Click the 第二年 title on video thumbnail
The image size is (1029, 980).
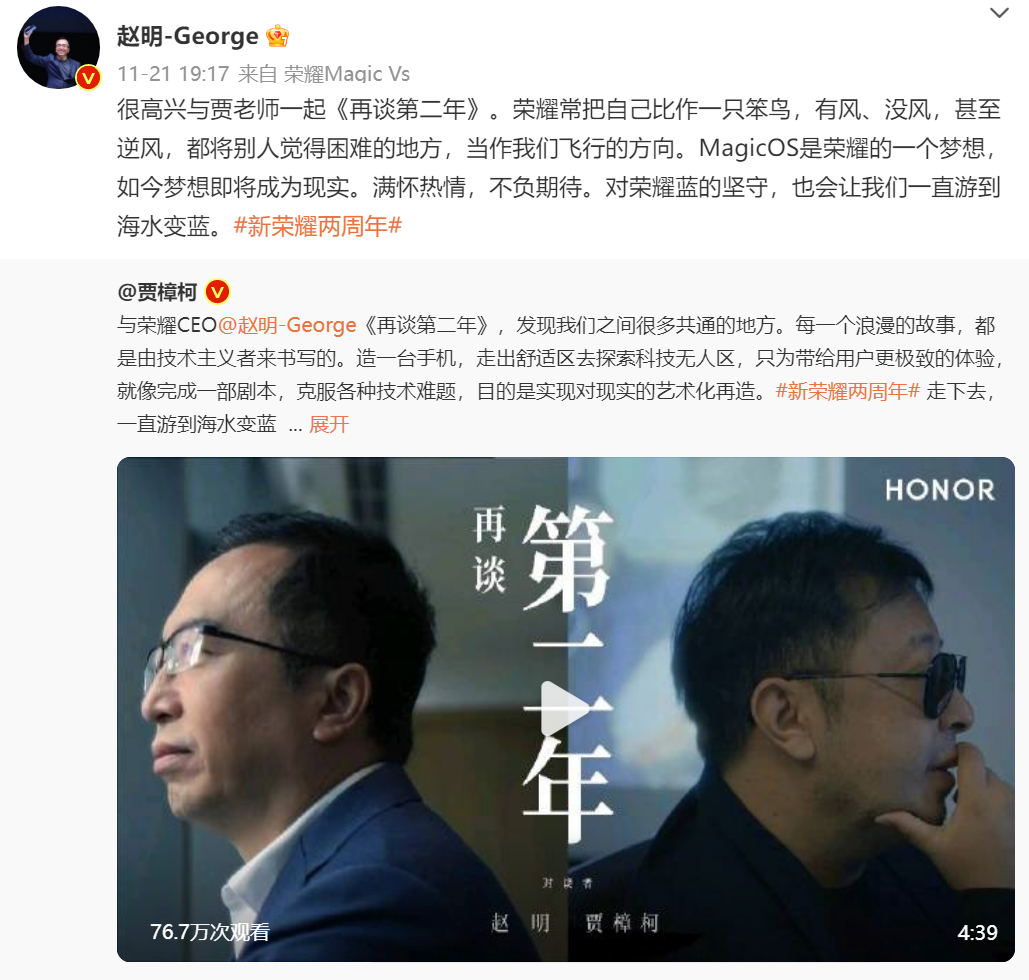tap(567, 673)
